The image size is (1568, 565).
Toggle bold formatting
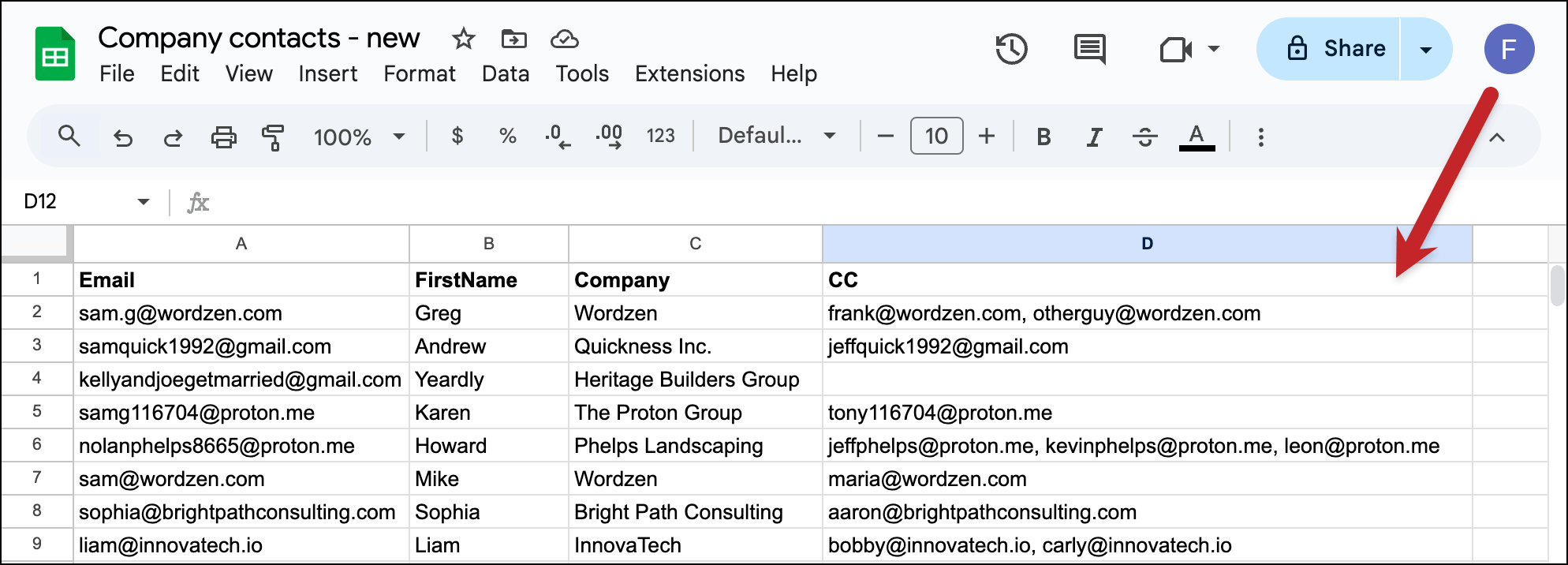tap(1043, 137)
